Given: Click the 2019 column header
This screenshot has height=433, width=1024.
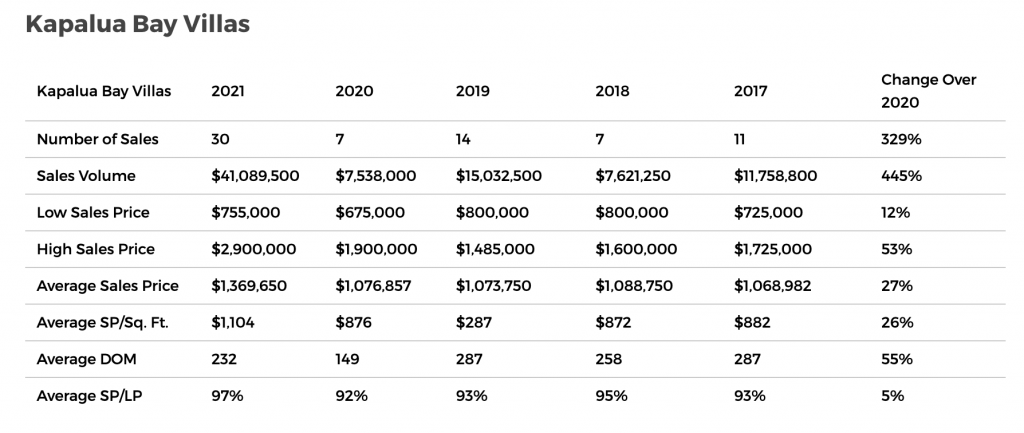Looking at the screenshot, I should click(x=473, y=91).
